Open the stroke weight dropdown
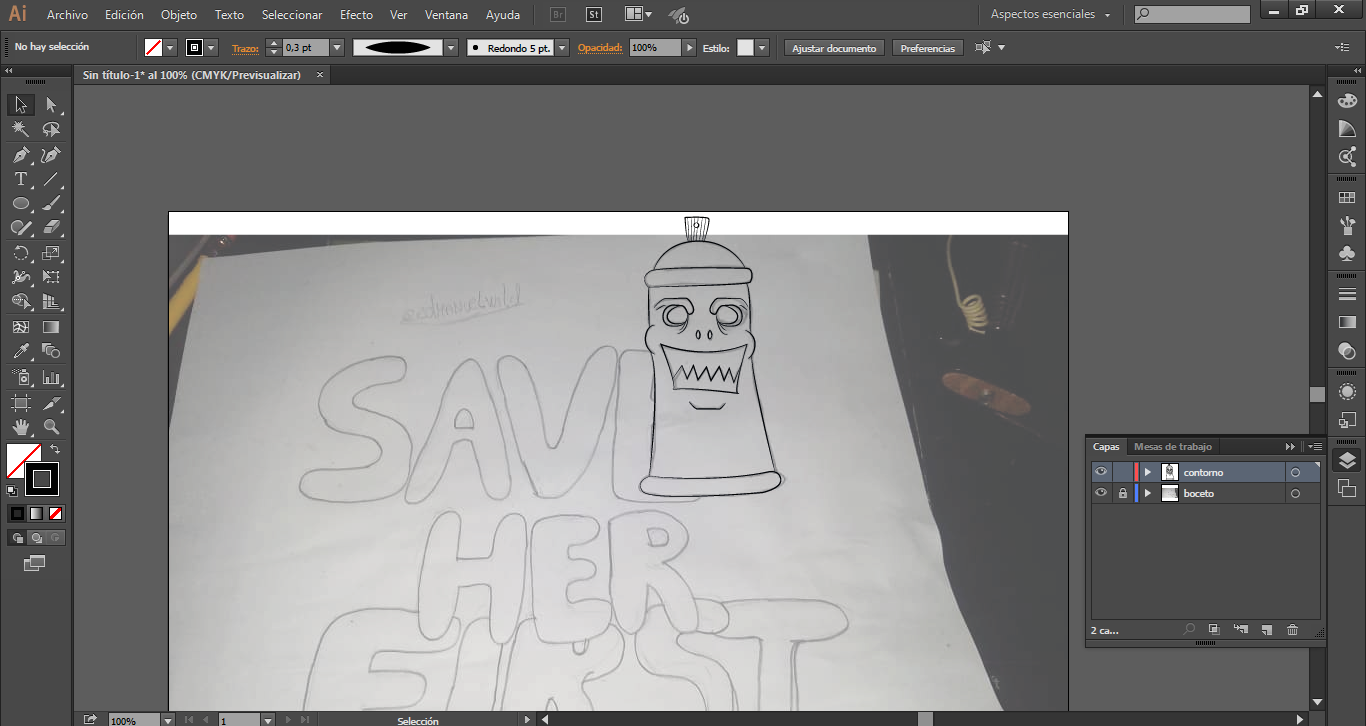 point(336,48)
